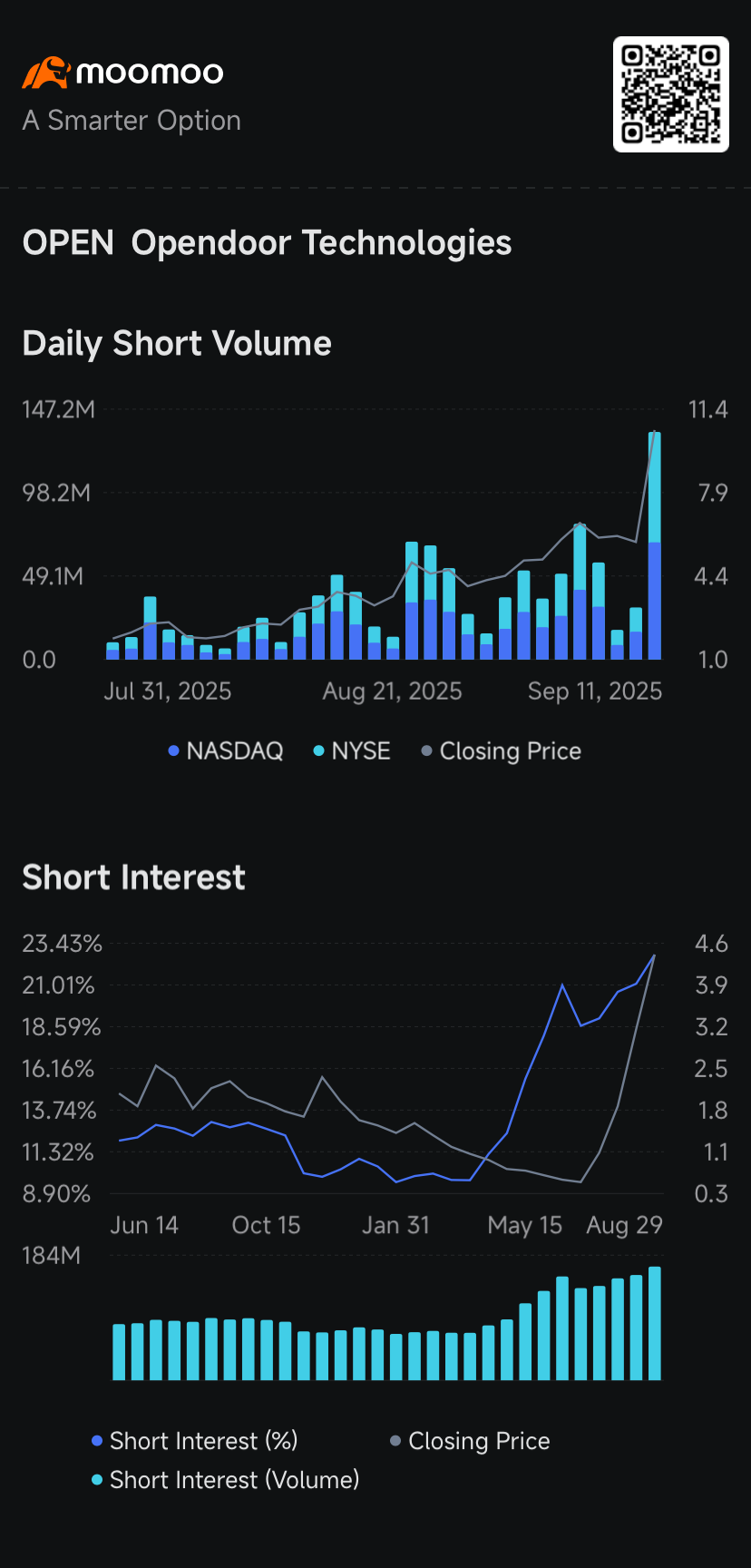Click the moomoo brand name text

pos(150,73)
